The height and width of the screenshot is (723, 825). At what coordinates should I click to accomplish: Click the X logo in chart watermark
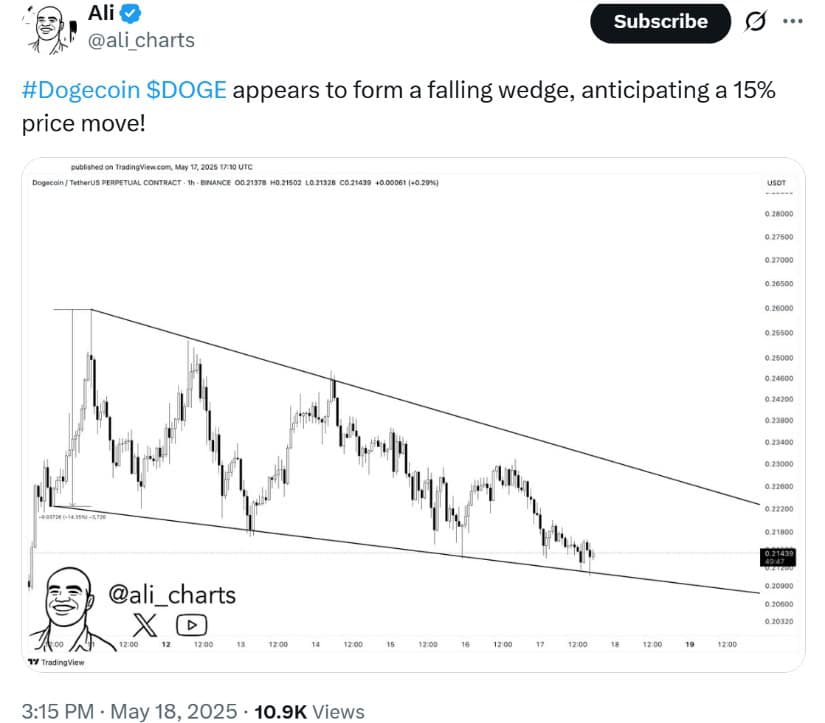(146, 625)
